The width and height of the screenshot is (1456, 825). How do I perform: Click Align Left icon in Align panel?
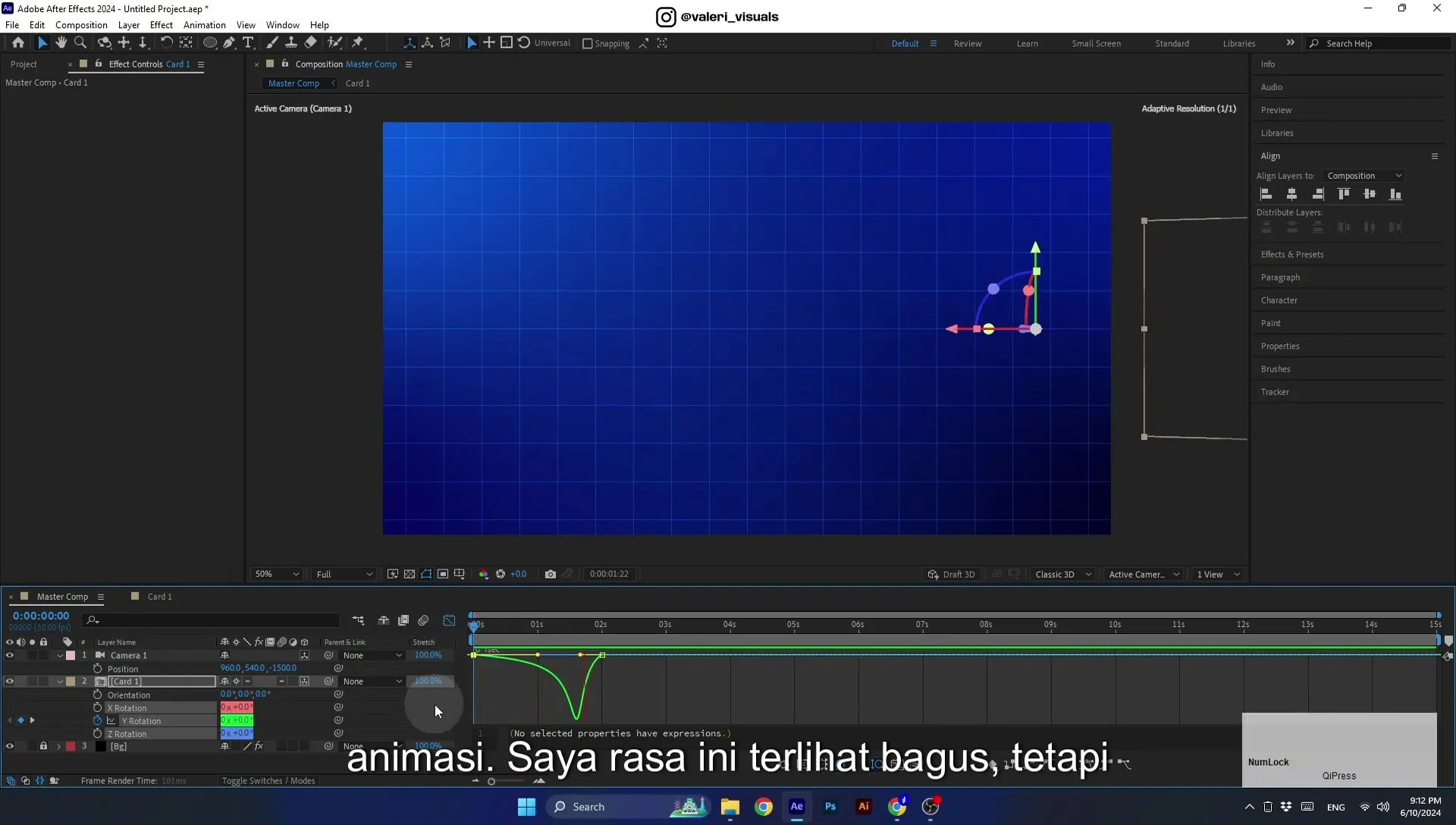tap(1266, 194)
